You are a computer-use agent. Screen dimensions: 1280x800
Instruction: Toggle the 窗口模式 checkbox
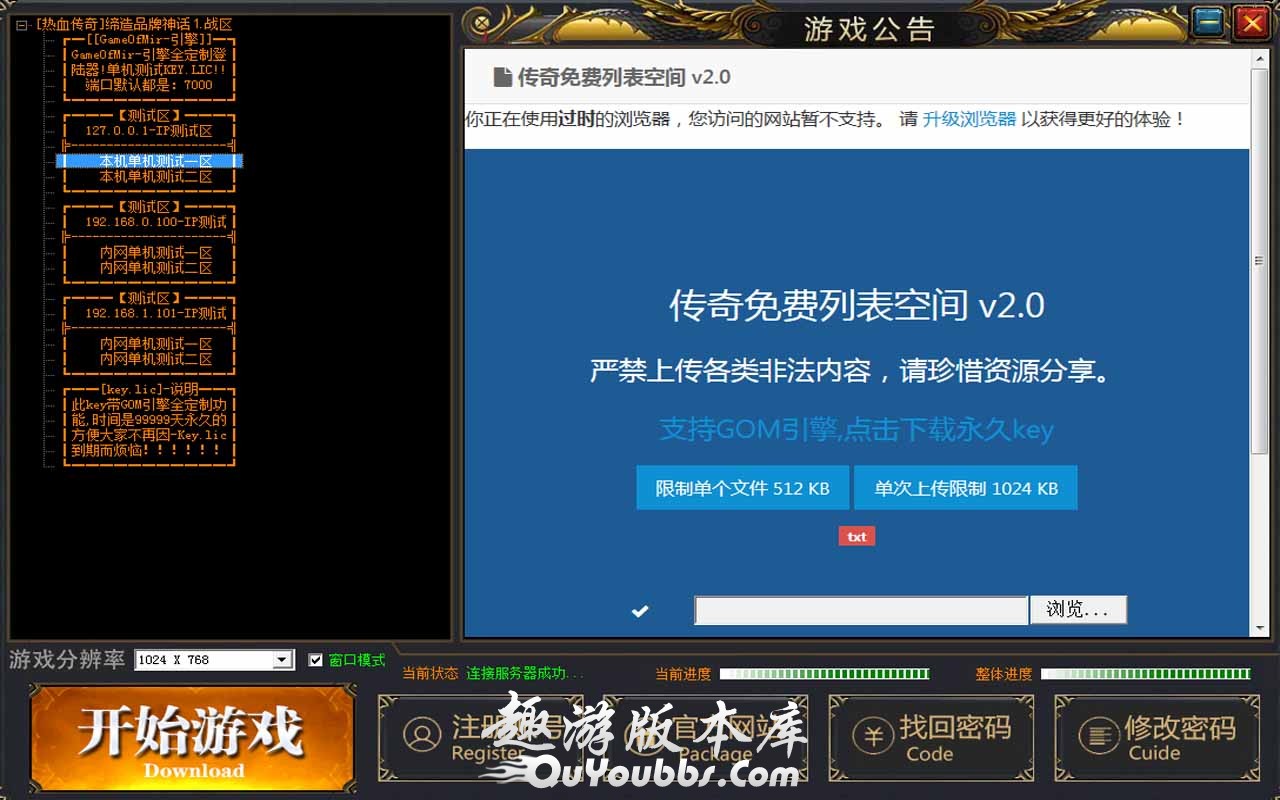(316, 660)
